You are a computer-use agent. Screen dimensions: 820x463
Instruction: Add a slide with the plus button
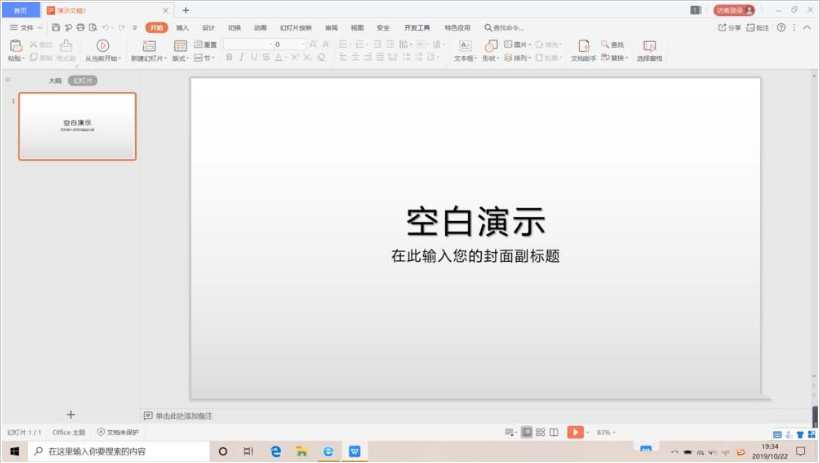click(71, 414)
